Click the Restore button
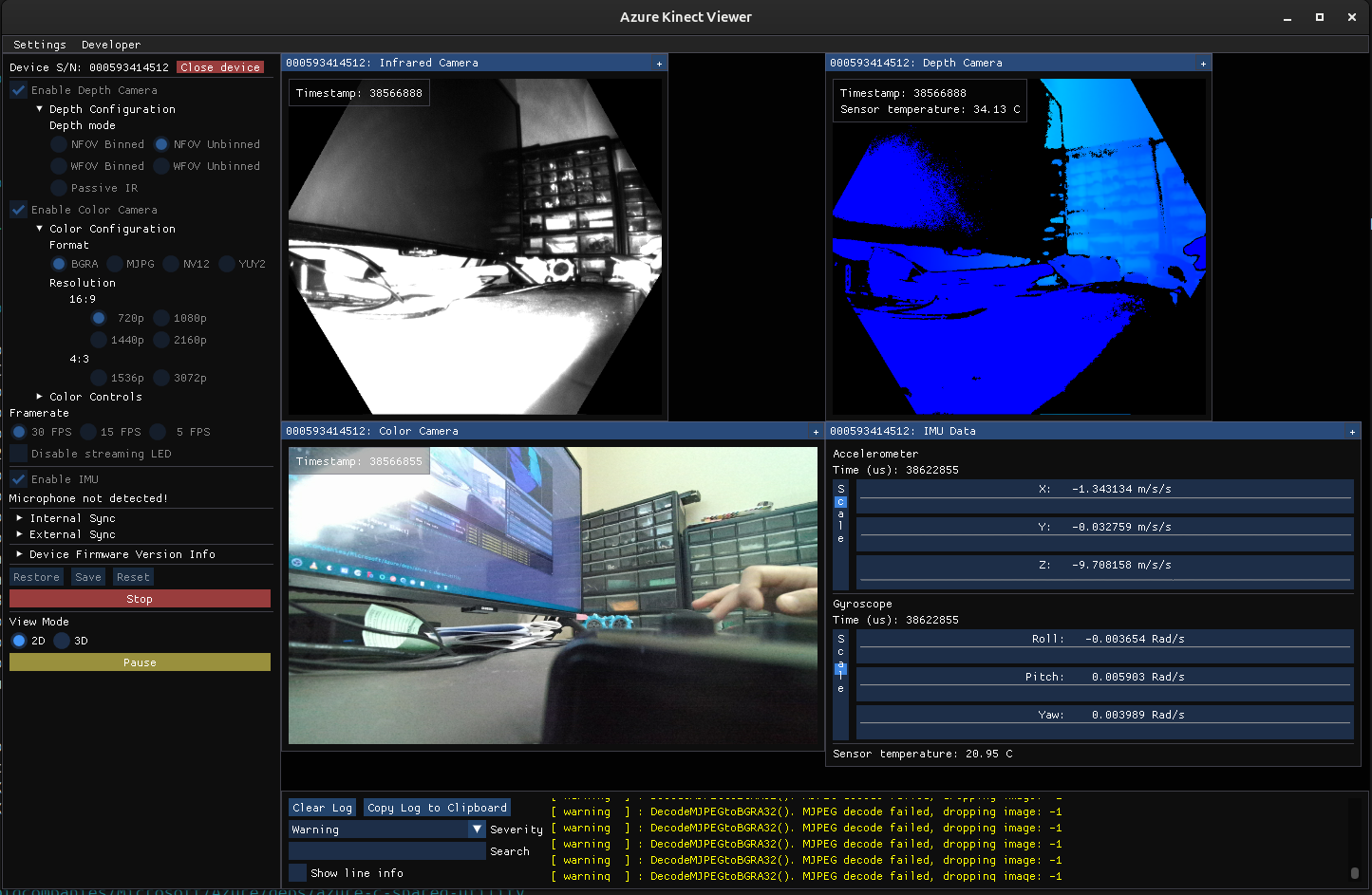Viewport: 1372px width, 895px height. pos(37,577)
